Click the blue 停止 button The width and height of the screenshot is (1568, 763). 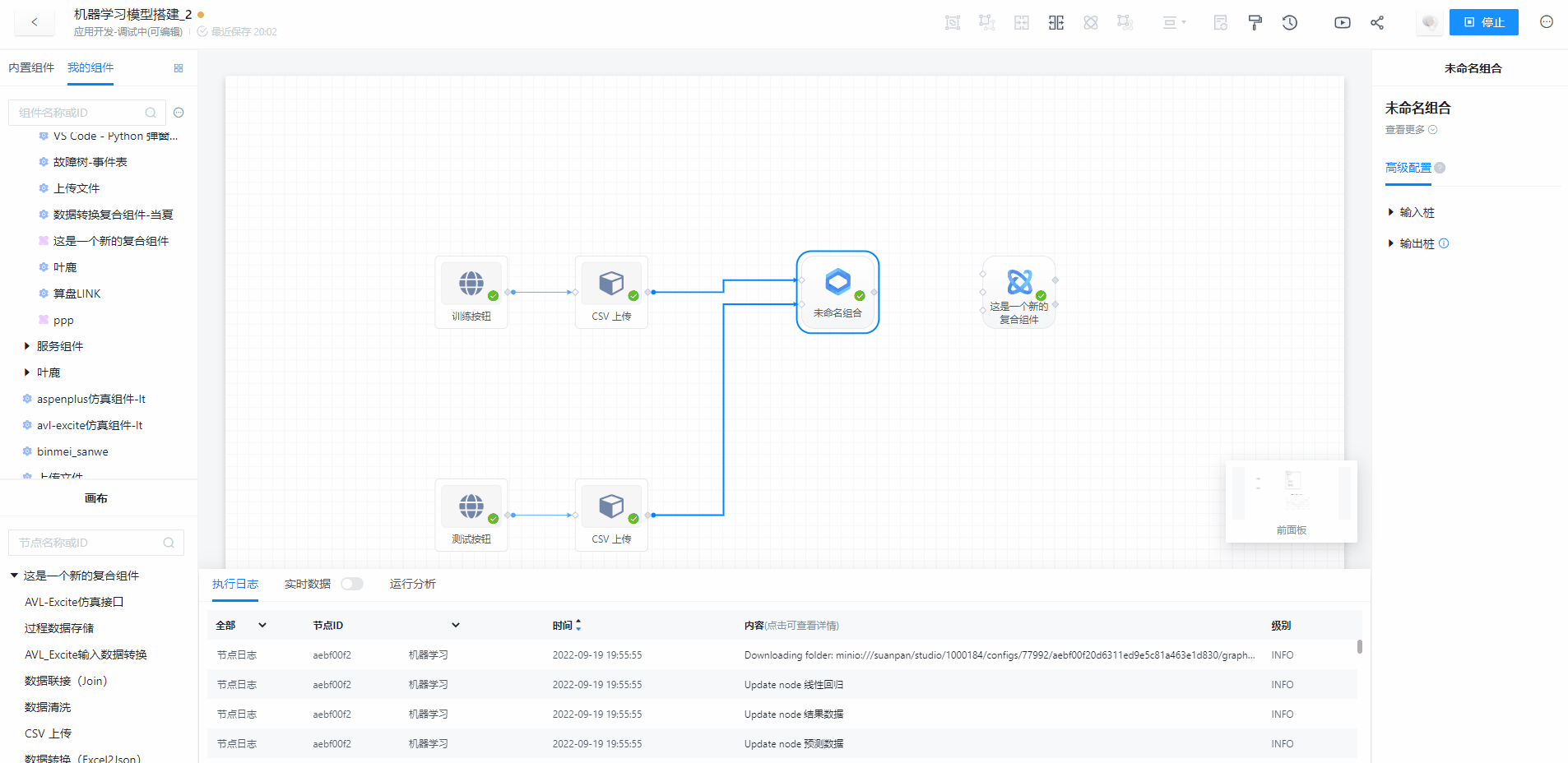click(x=1483, y=22)
